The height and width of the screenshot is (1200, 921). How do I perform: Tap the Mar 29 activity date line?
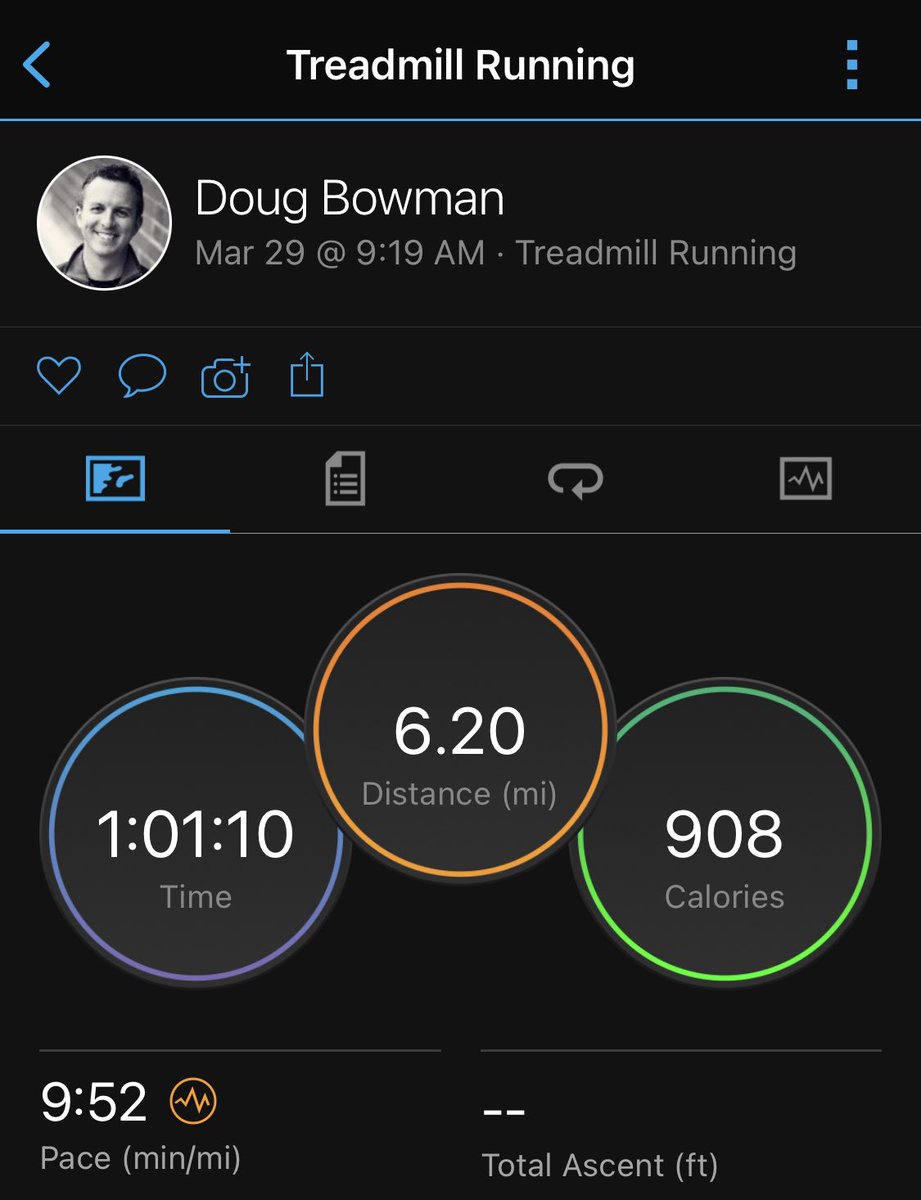[495, 253]
